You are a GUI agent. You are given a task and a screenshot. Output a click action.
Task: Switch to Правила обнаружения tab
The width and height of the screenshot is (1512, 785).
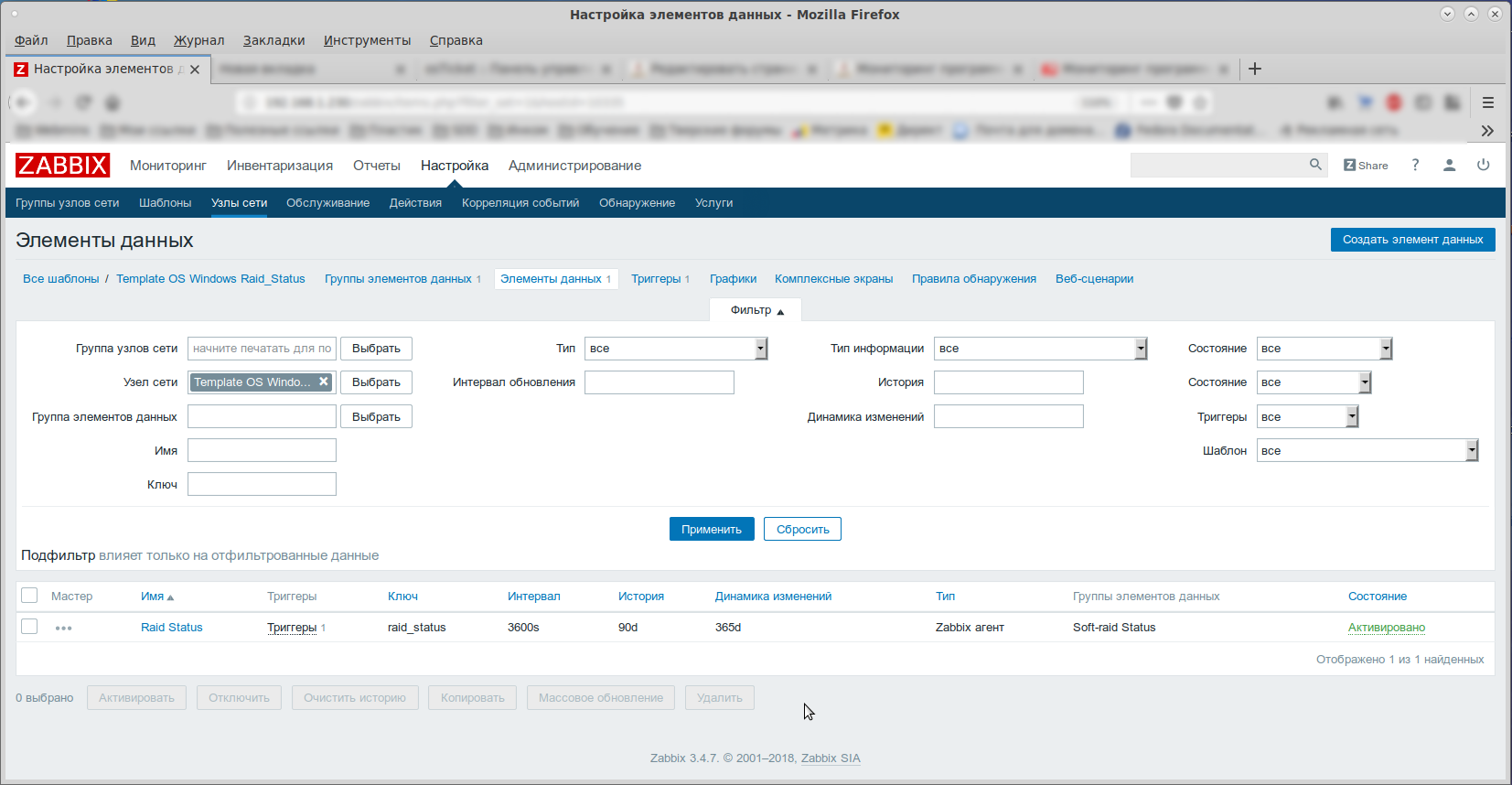point(974,279)
